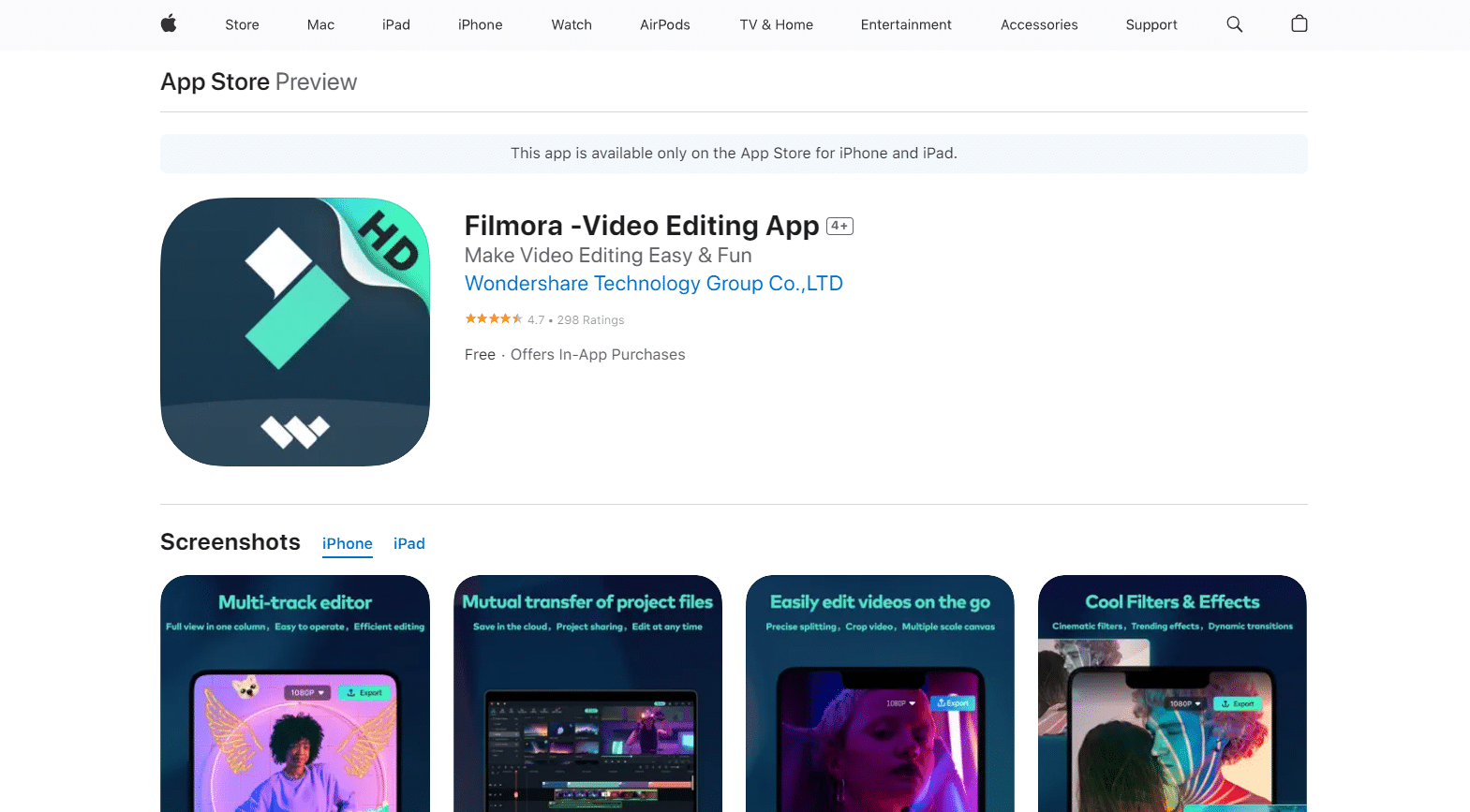Open the Store menu
Image resolution: width=1470 pixels, height=812 pixels.
tap(242, 24)
